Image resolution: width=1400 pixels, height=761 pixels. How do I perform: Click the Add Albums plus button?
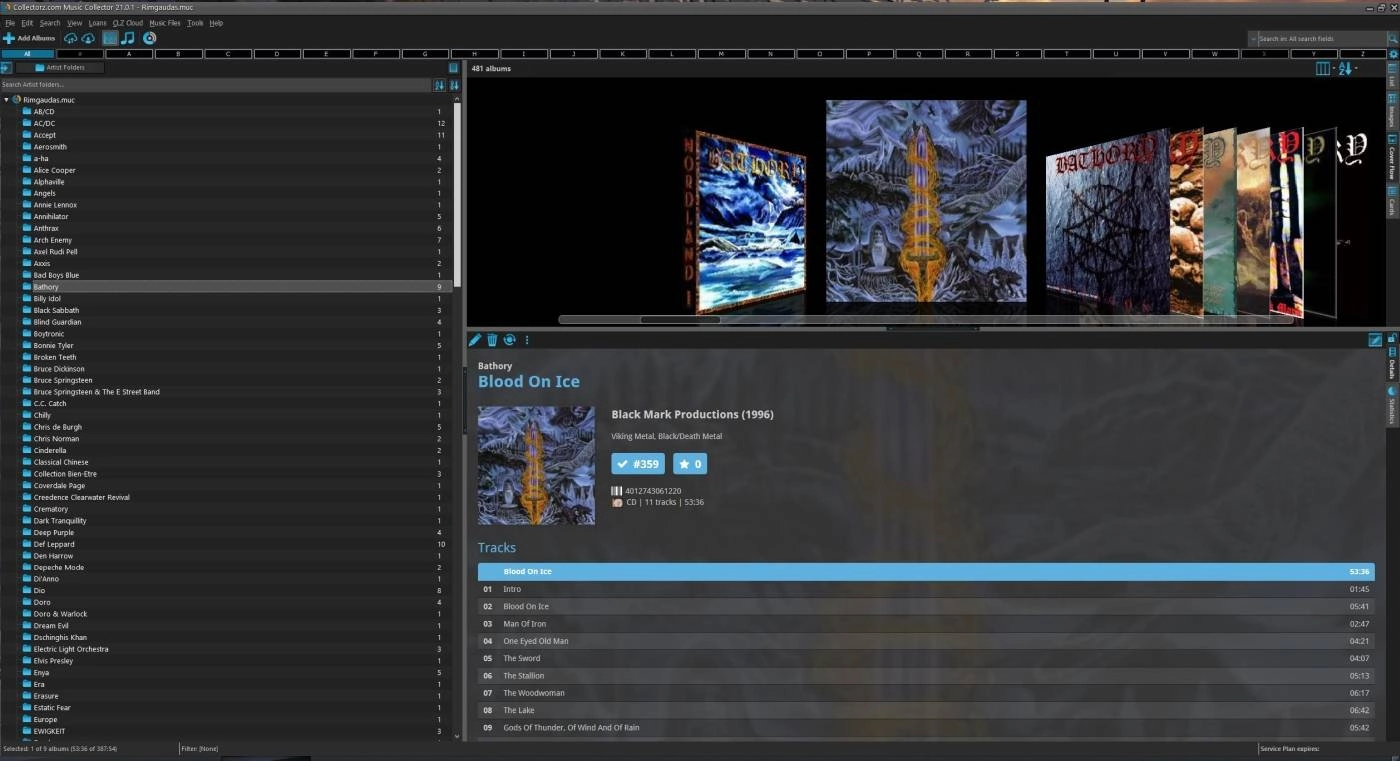tap(29, 38)
